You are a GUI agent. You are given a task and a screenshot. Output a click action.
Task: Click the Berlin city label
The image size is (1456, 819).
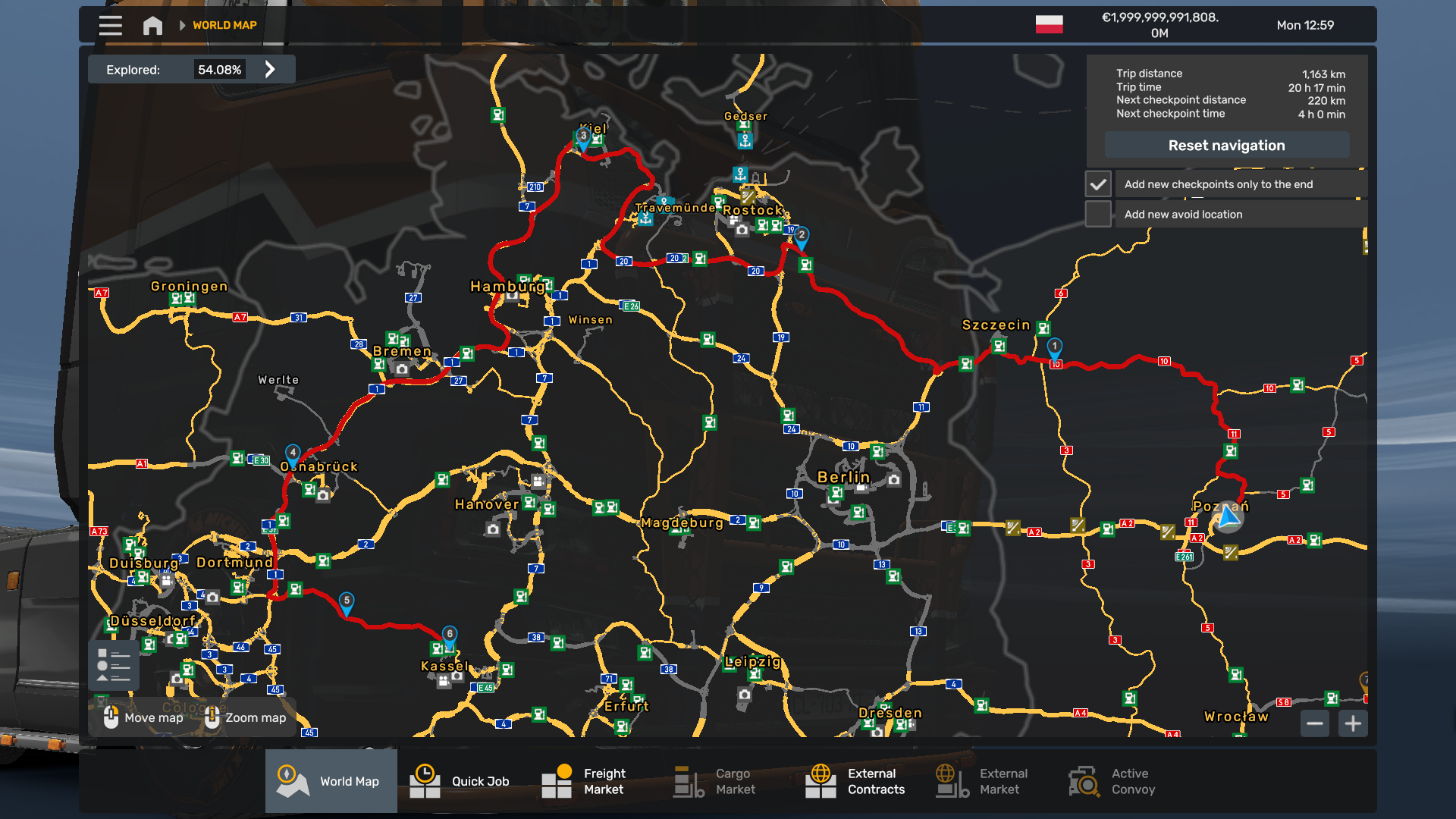coord(843,477)
